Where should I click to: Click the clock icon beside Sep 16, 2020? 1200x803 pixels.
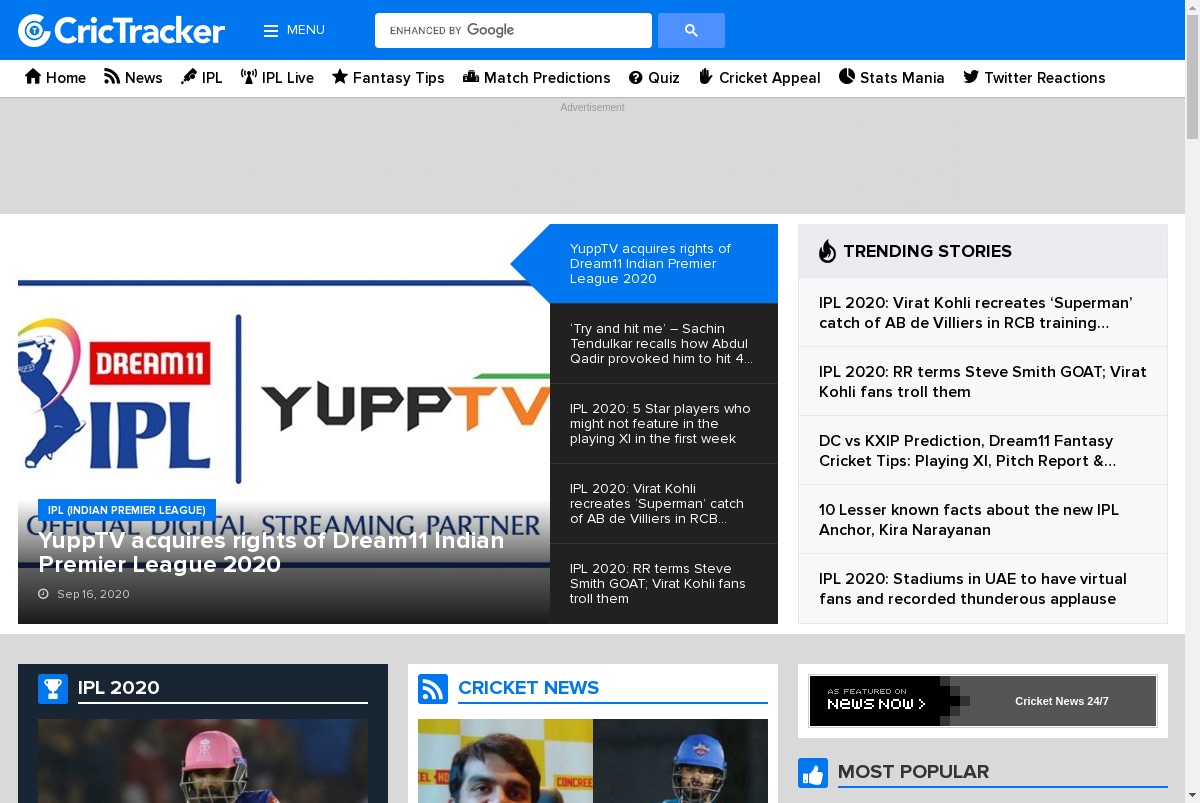pos(43,594)
